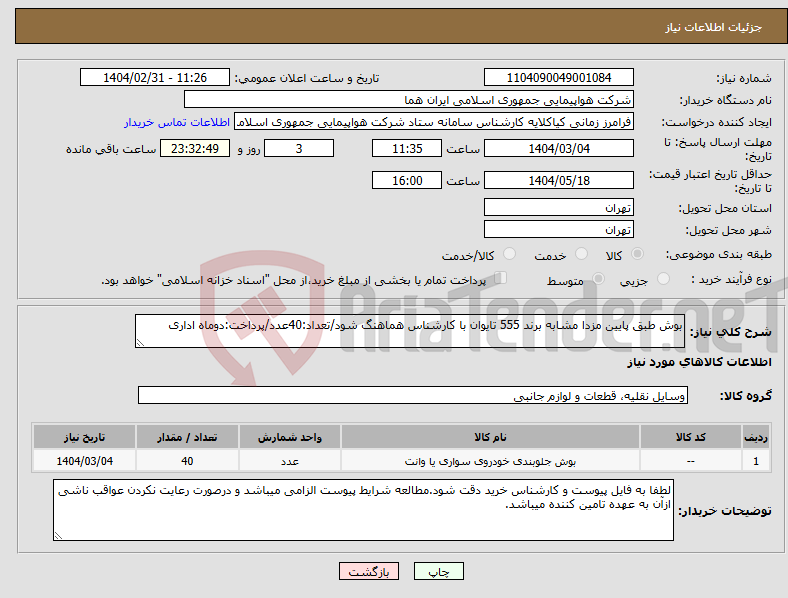This screenshot has width=788, height=598.
Task: Click the delivery city تهران field
Action: 559,229
